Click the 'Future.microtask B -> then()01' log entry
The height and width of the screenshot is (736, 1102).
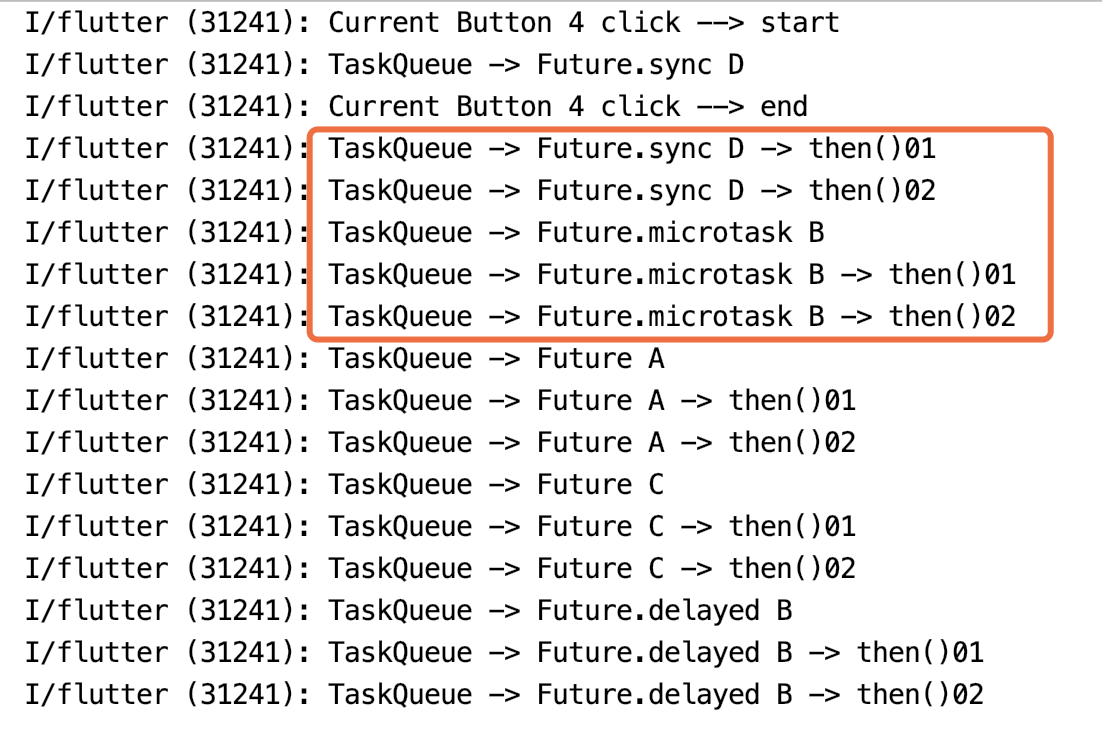672,275
